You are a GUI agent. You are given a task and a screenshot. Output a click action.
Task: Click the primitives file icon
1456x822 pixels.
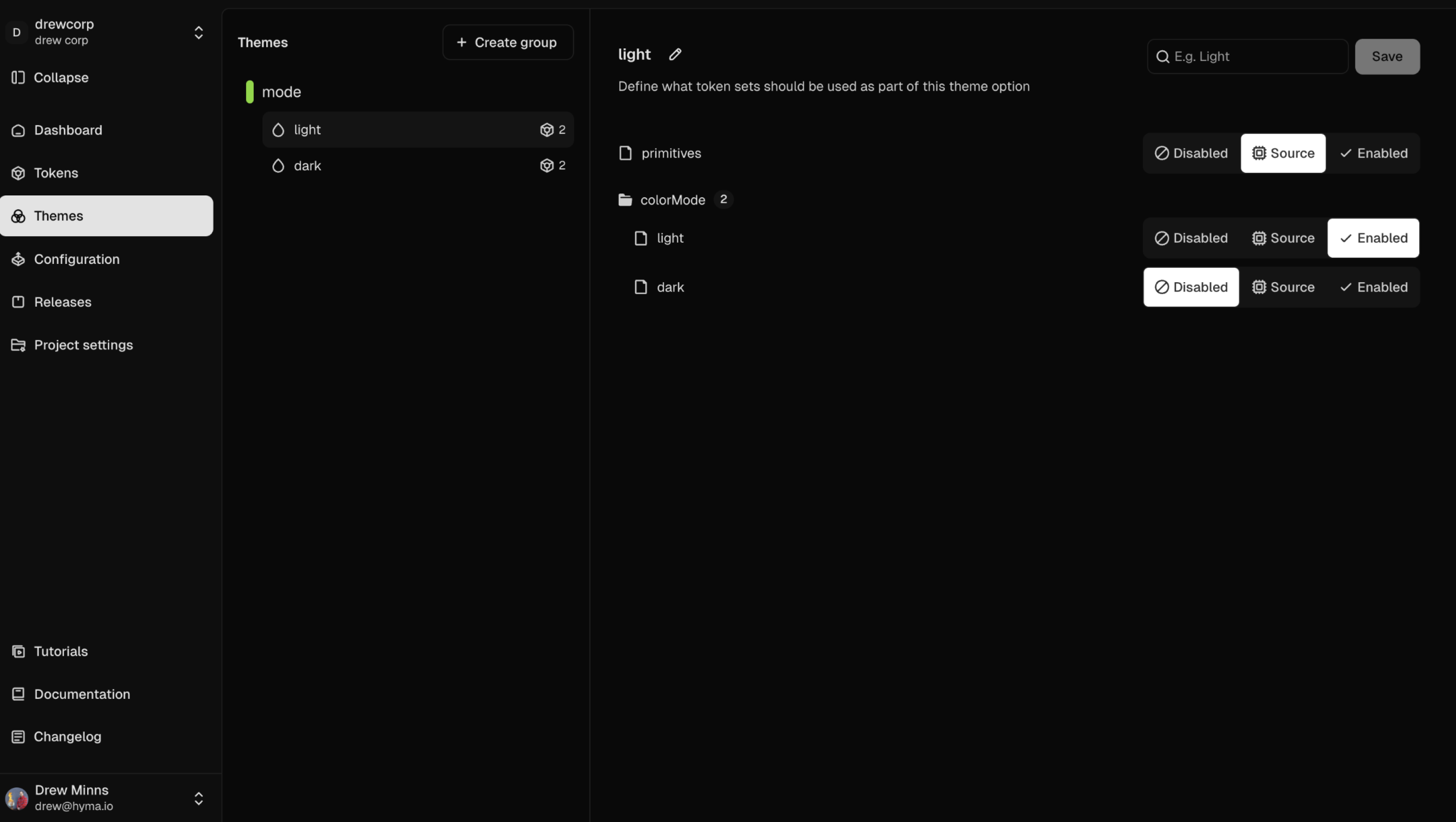tap(625, 153)
